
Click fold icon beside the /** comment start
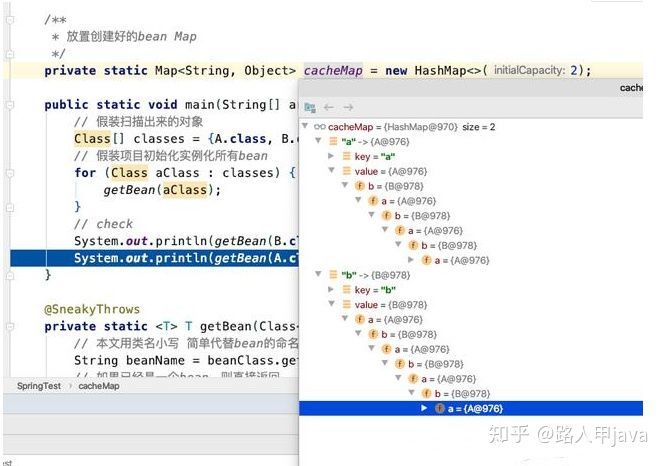pyautogui.click(x=9, y=20)
